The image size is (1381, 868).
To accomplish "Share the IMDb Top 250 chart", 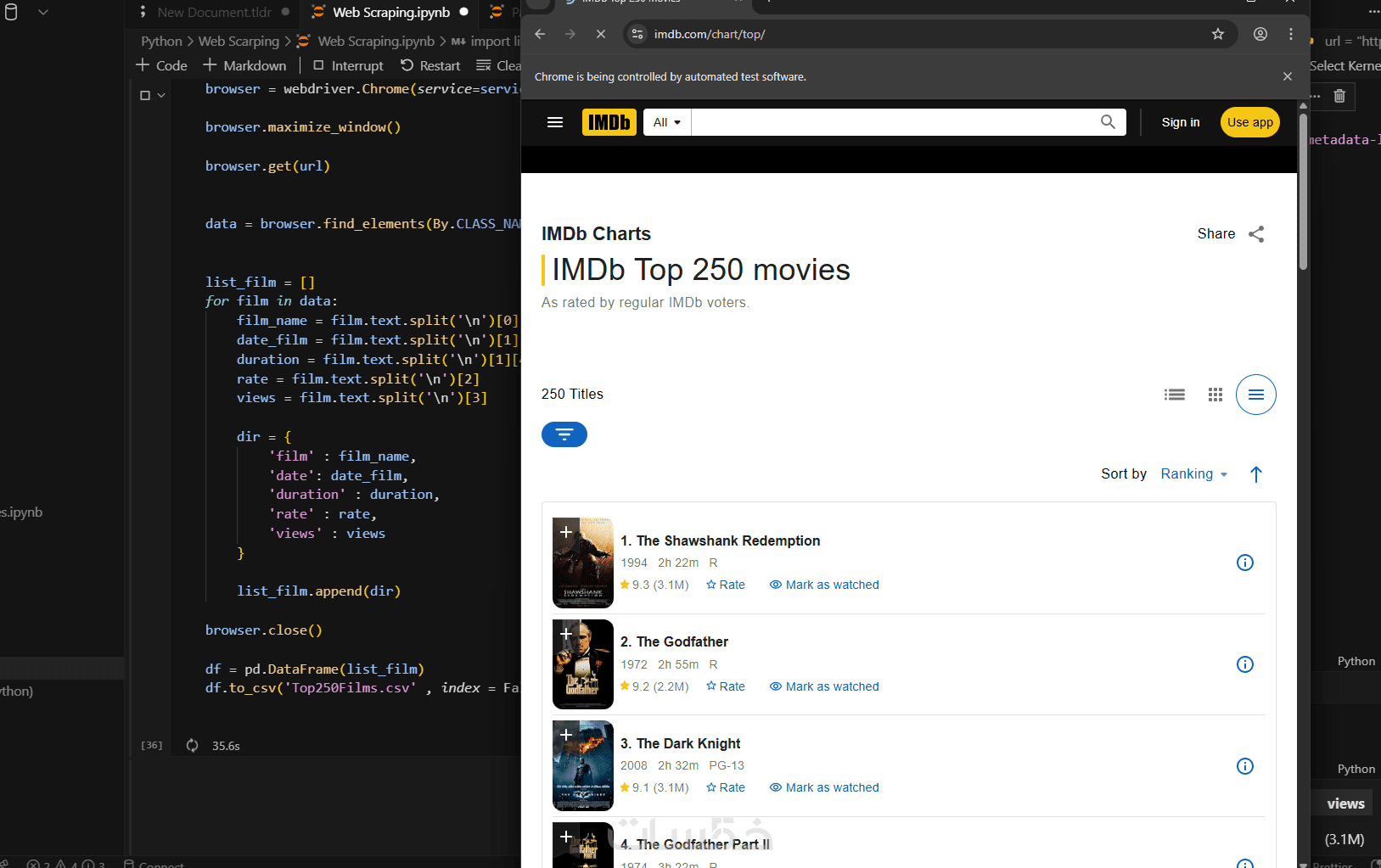I will pyautogui.click(x=1256, y=234).
